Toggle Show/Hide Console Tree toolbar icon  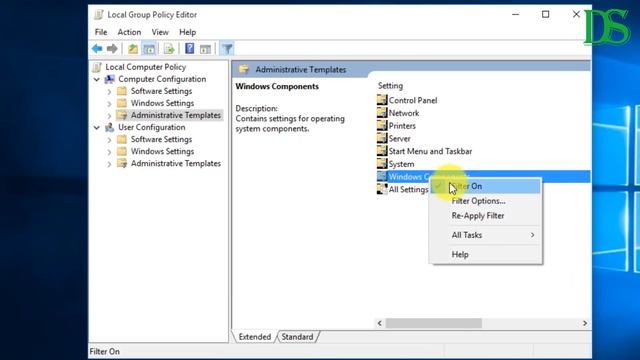point(149,49)
